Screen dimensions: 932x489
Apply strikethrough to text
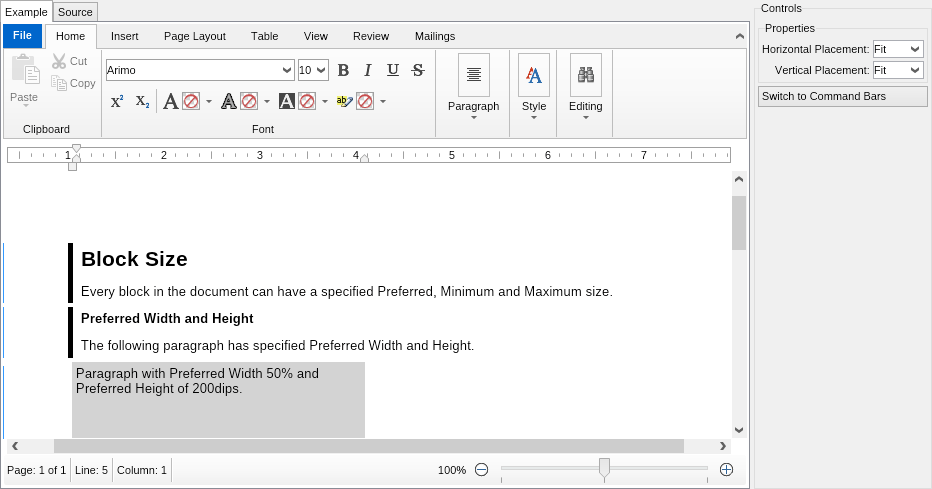tap(418, 70)
